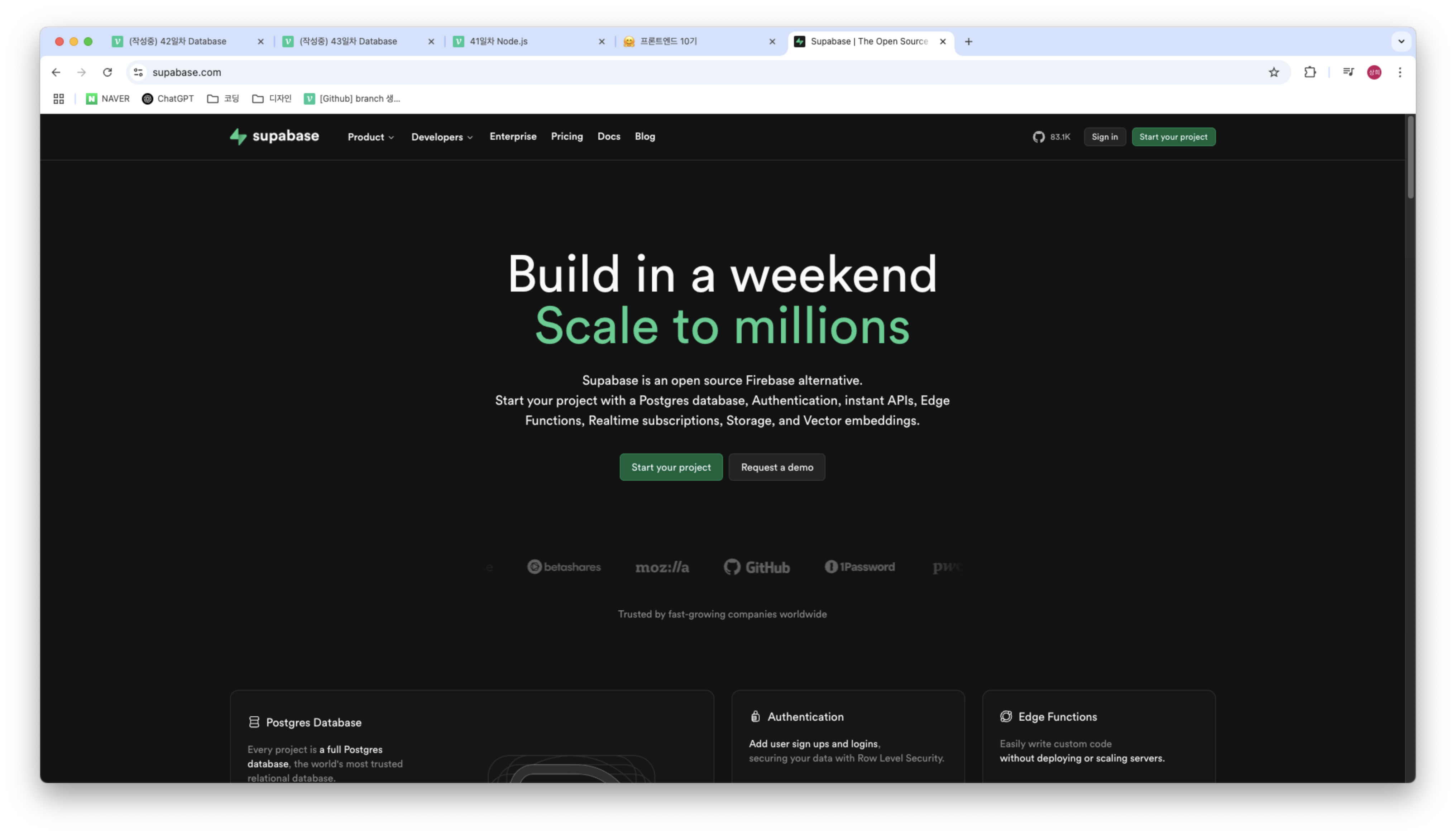The image size is (1456, 836).
Task: Click the 'Scale to millions' heading
Action: pyautogui.click(x=722, y=326)
